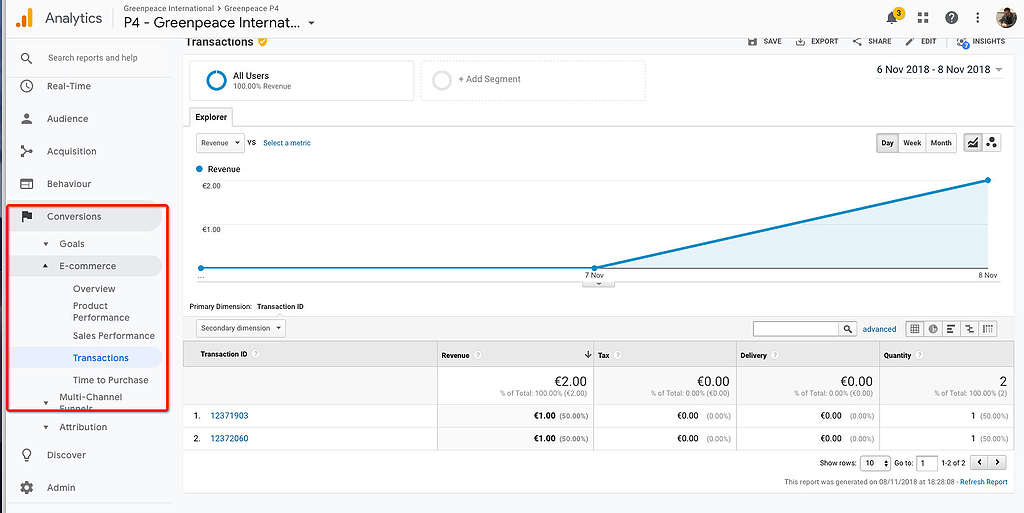
Task: Click the Share button
Action: pos(872,41)
